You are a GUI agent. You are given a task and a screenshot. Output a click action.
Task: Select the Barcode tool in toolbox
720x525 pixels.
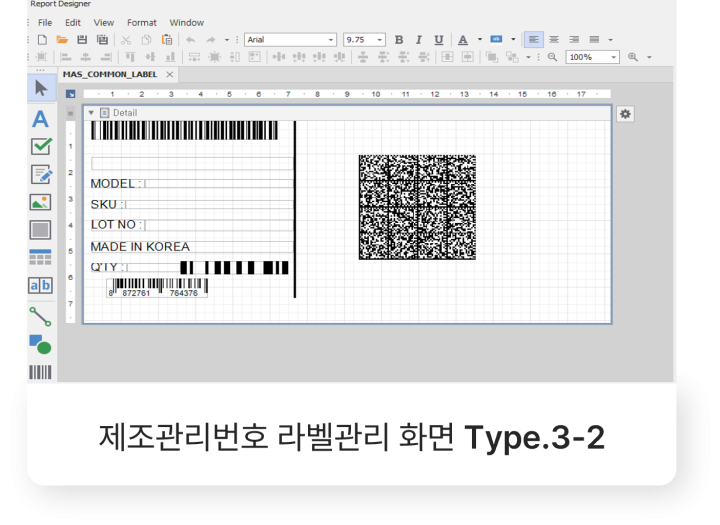tap(40, 373)
